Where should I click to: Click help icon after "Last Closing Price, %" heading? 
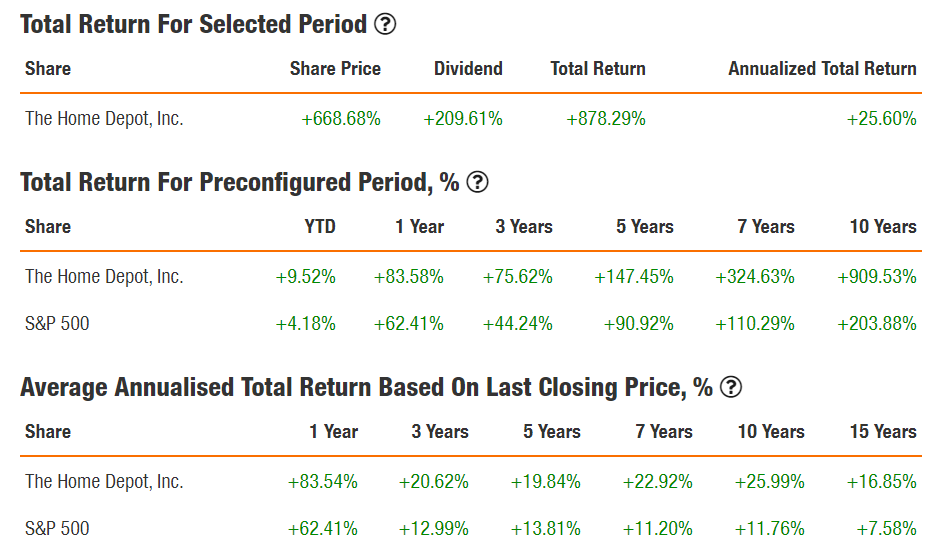(x=732, y=387)
